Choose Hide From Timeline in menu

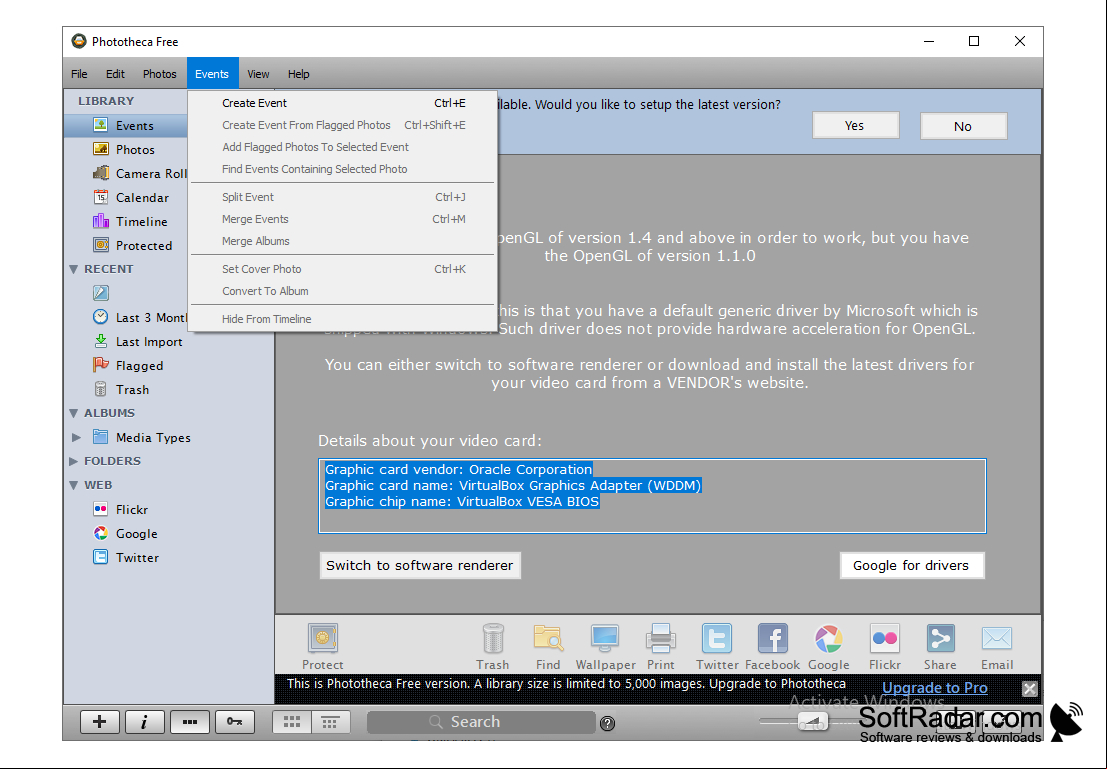342,319
